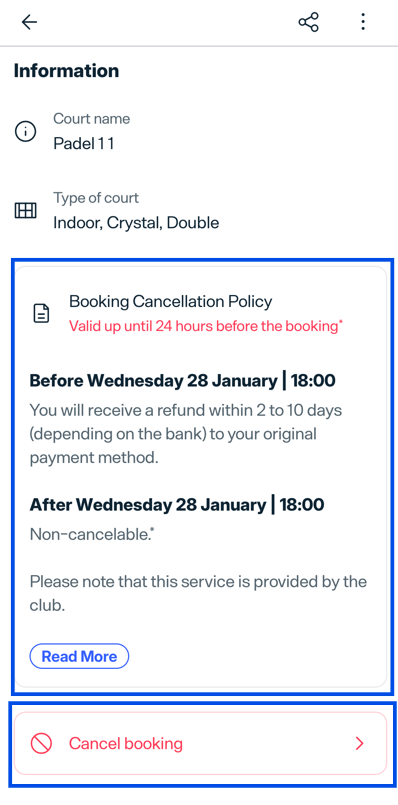Click the document icon beside Booking Cancellation Policy
This screenshot has height=805, width=398.
tap(41, 313)
